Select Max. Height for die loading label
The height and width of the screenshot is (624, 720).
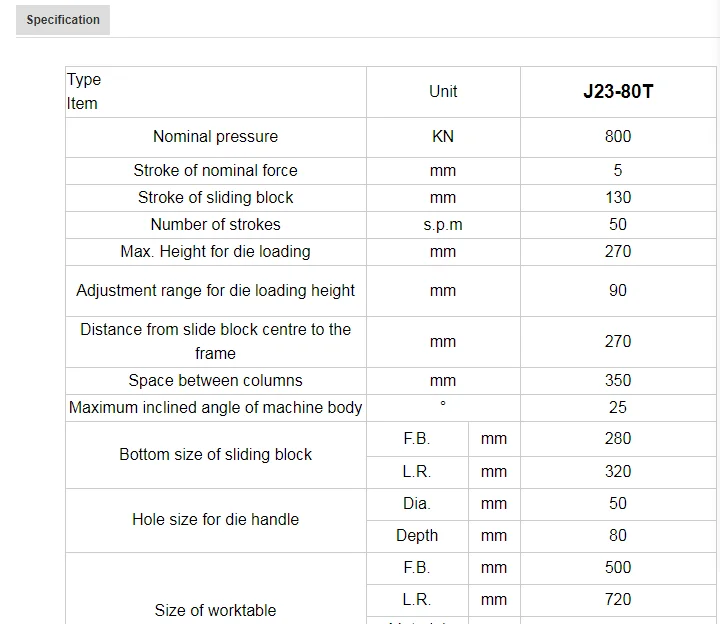(x=215, y=252)
